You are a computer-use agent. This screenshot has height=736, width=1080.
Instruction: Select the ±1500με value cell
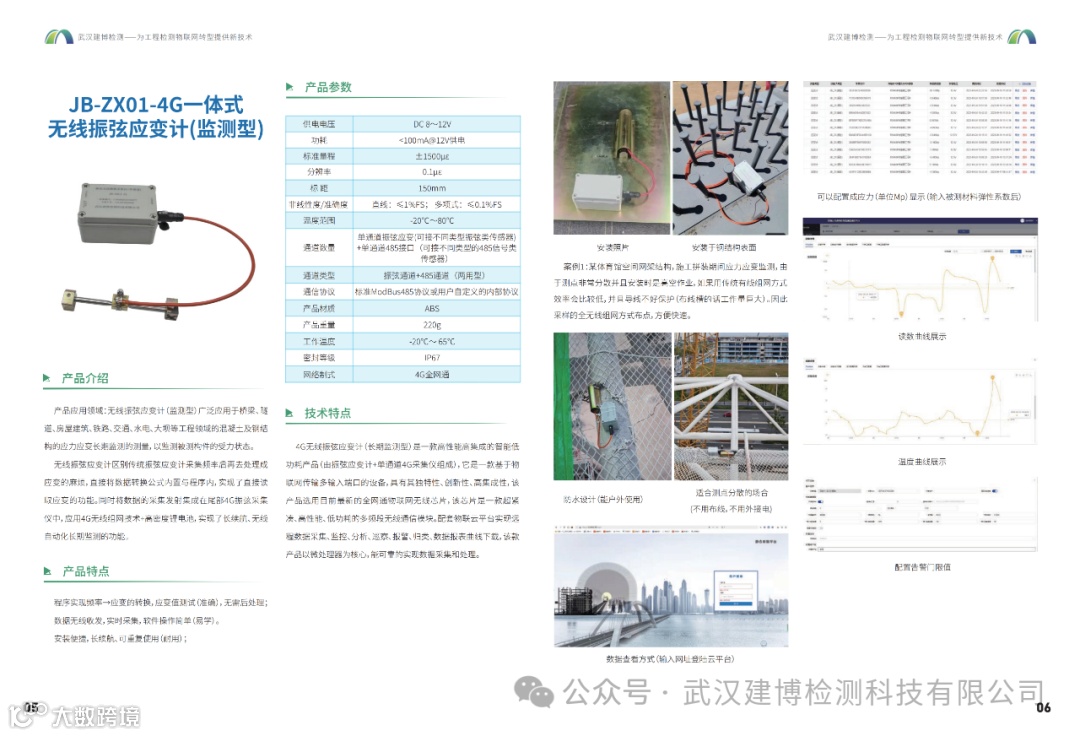(437, 156)
